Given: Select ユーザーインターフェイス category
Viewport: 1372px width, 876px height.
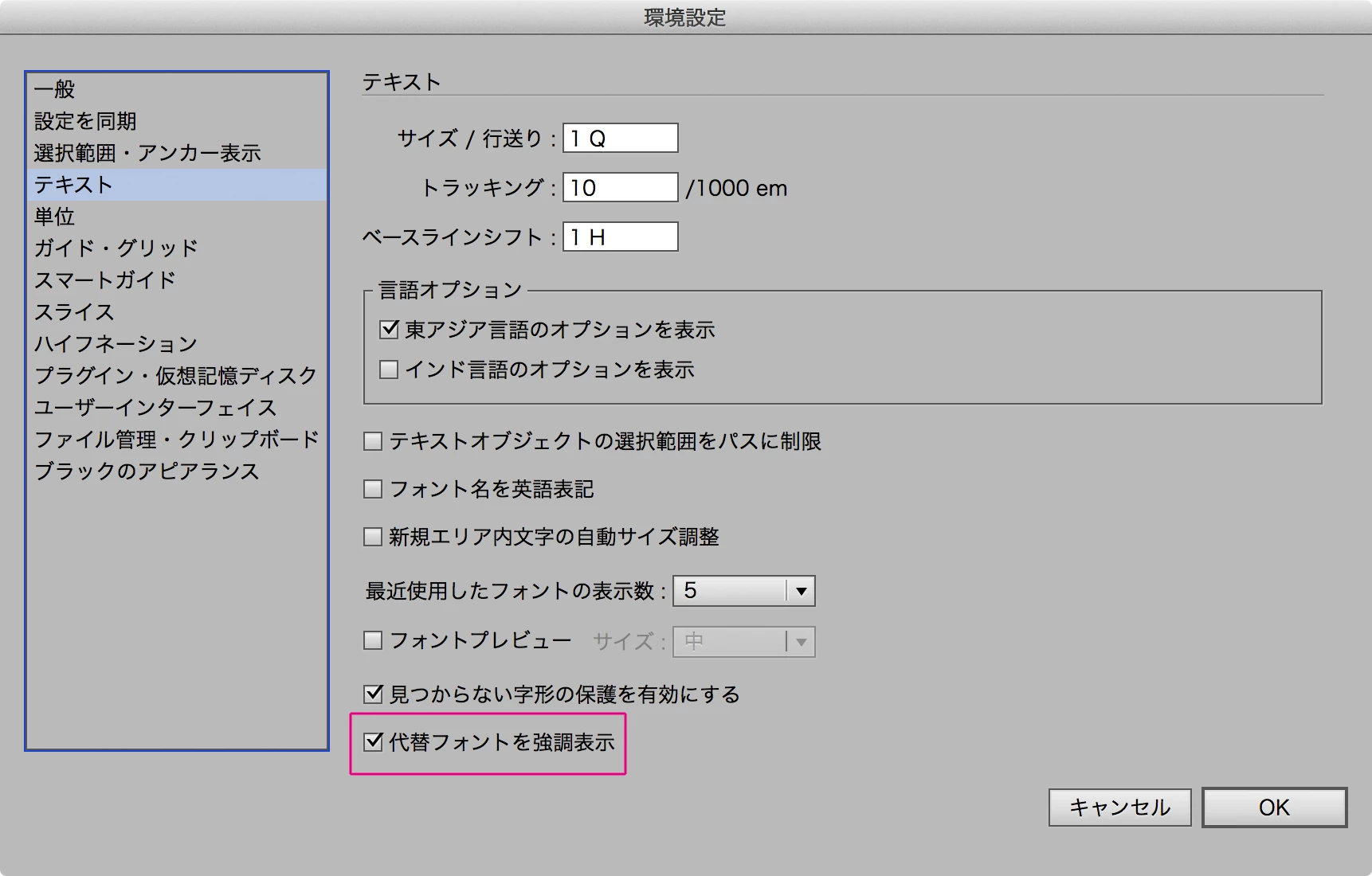Looking at the screenshot, I should (177, 408).
